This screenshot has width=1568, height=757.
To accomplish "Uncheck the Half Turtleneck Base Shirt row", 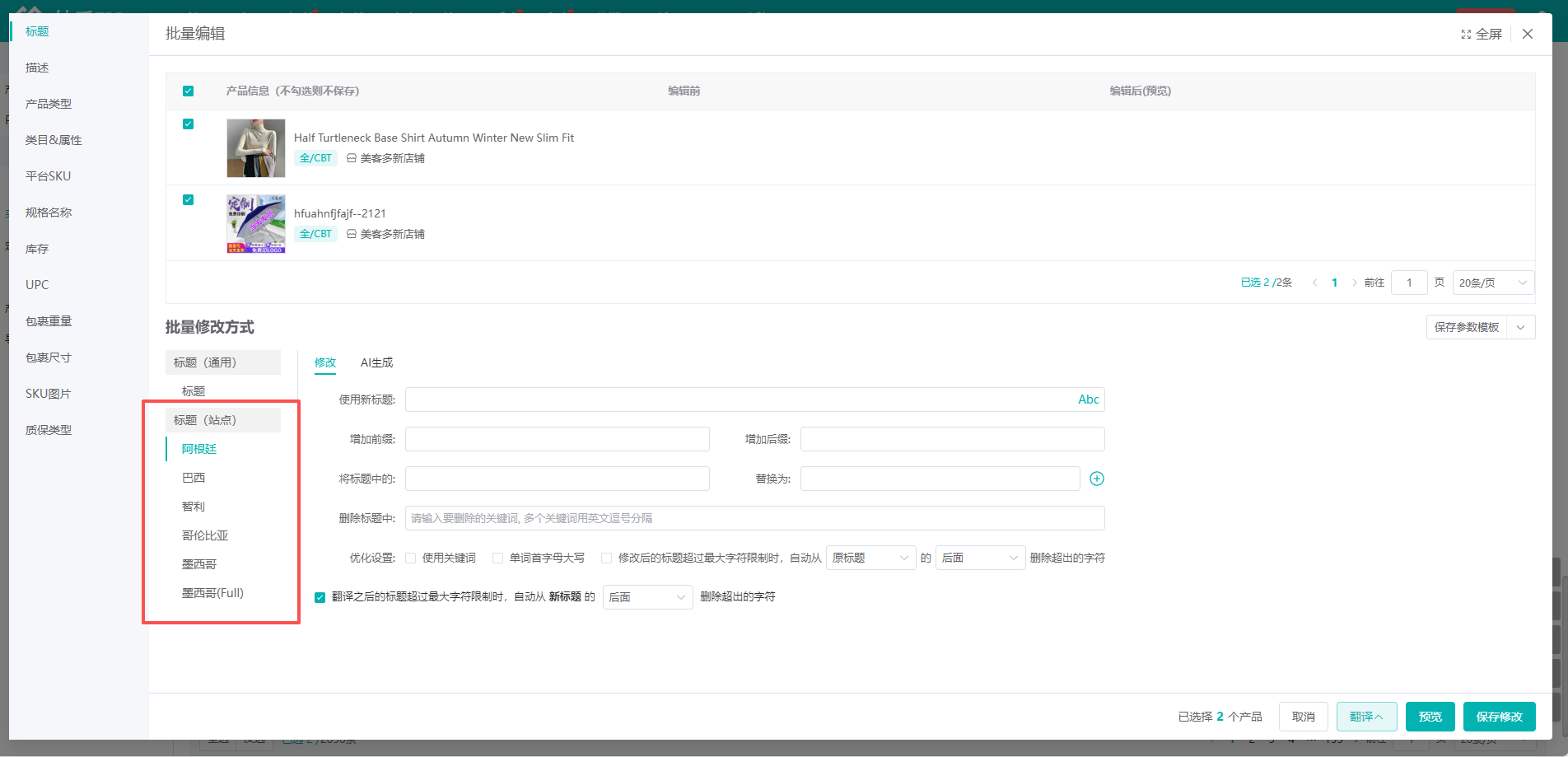I will coord(188,124).
